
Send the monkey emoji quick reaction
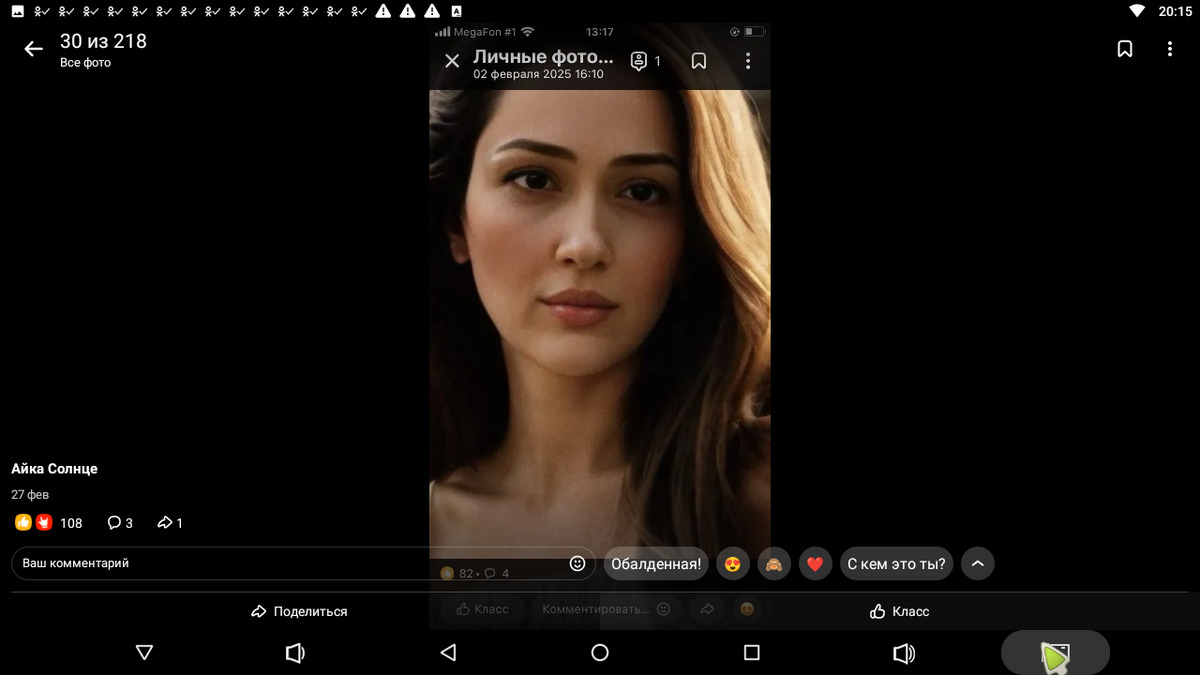774,564
